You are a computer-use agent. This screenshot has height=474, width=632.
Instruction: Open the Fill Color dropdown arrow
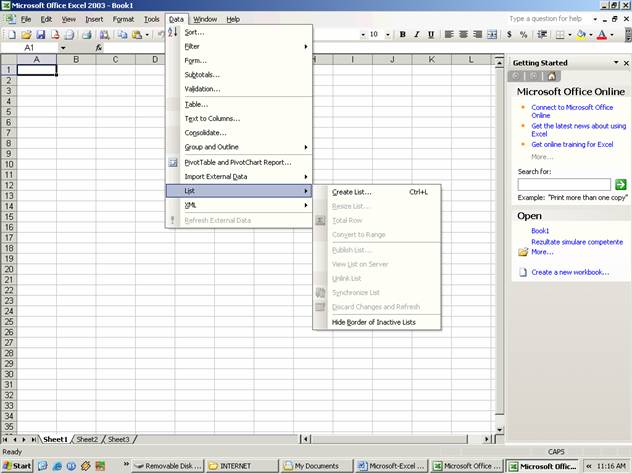coord(591,35)
